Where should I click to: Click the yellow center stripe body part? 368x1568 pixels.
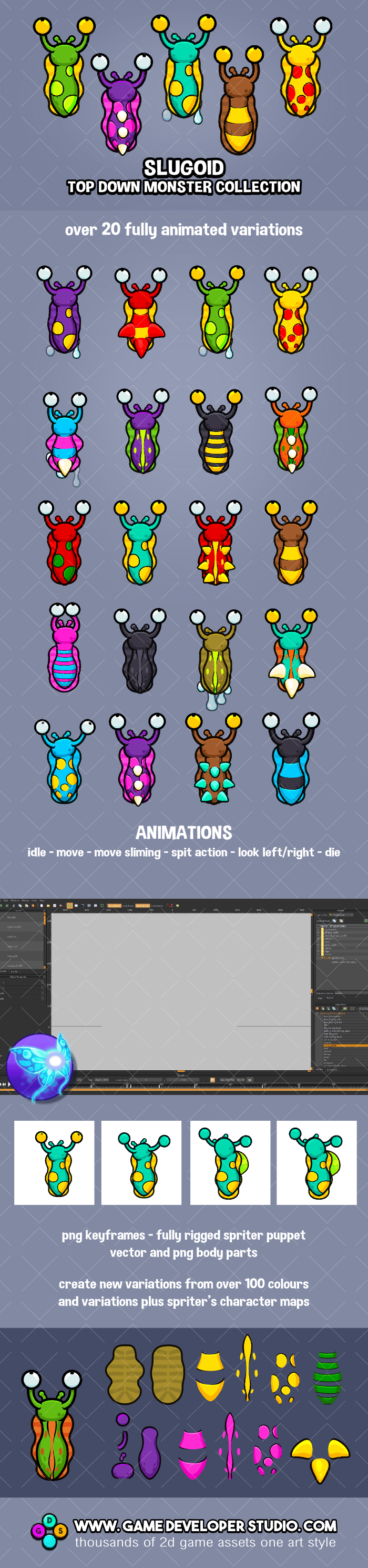(x=248, y=1369)
